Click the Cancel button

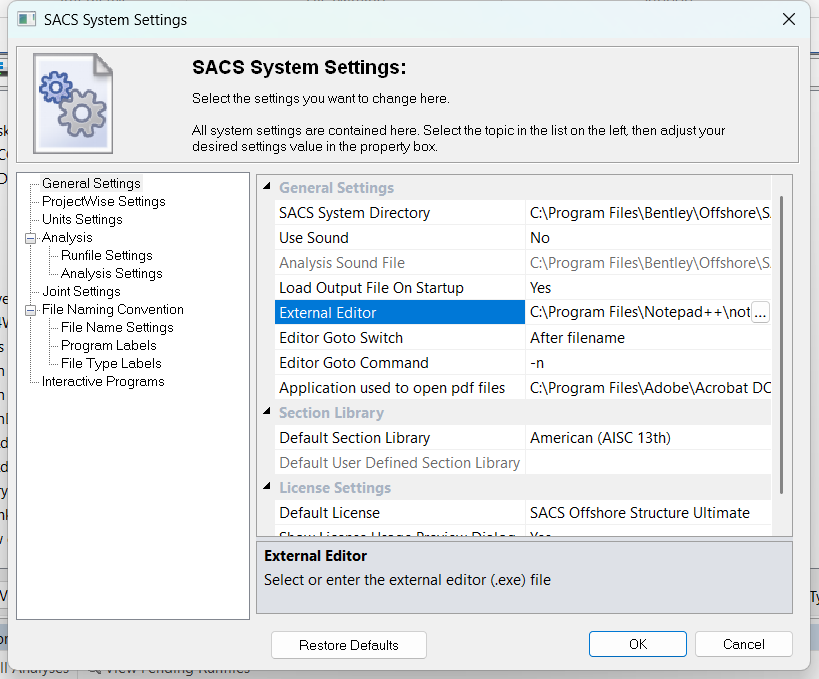(x=743, y=645)
